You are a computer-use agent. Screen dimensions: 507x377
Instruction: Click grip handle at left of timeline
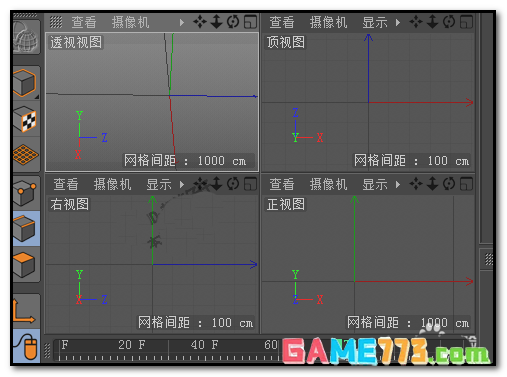[48, 351]
